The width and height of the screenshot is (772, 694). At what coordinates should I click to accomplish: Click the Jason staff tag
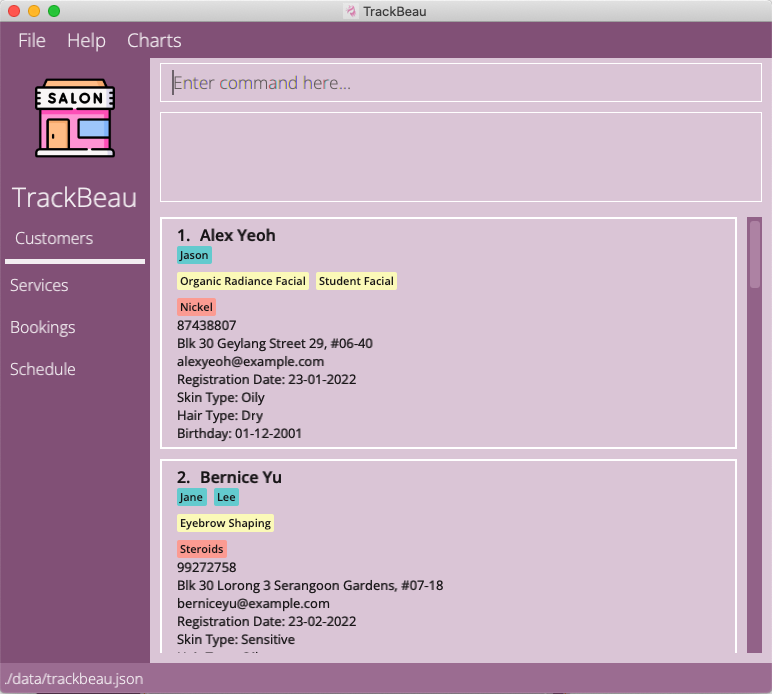click(x=194, y=255)
